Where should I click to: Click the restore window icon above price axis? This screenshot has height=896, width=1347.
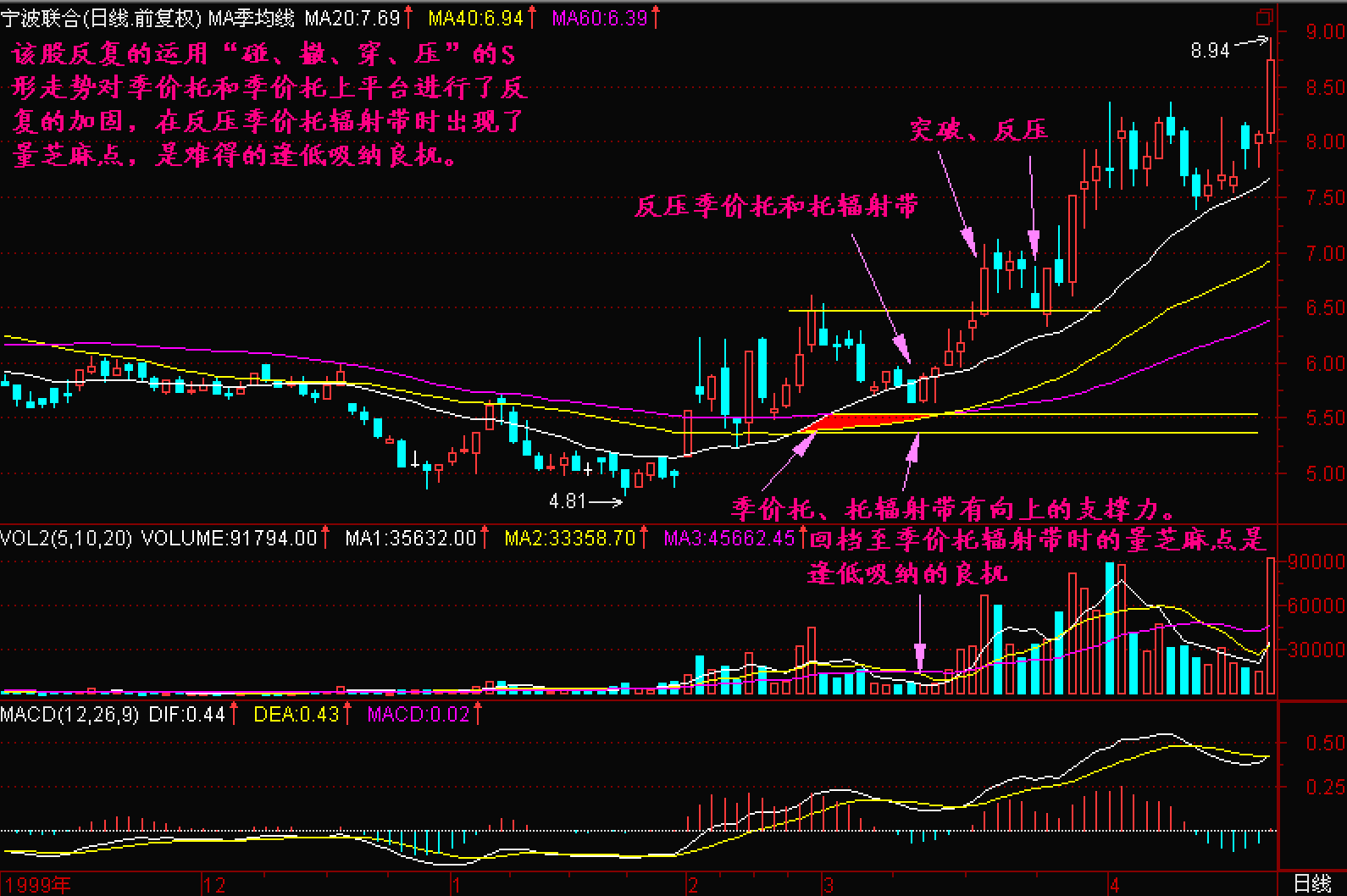1264,17
